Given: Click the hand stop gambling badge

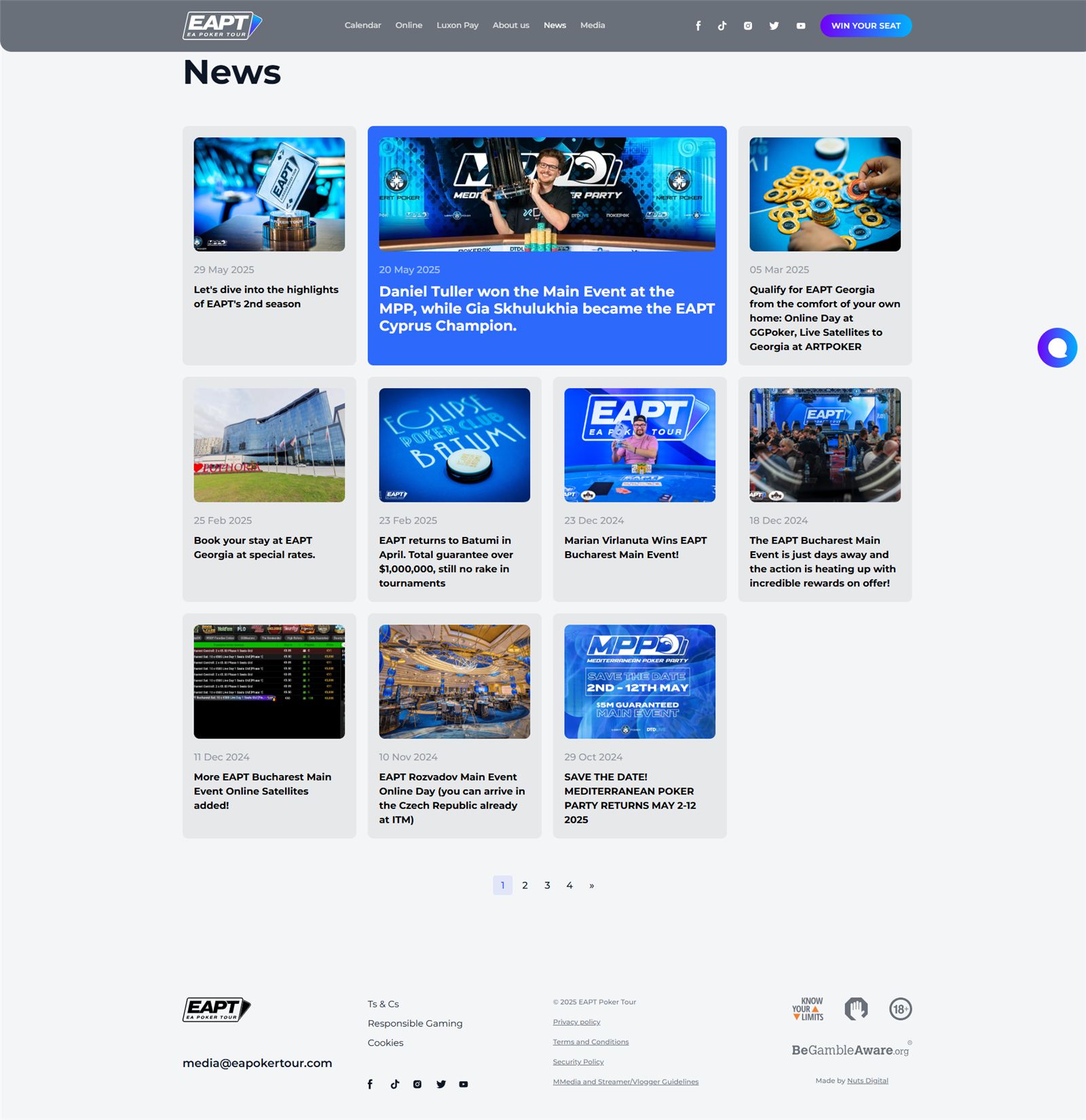Looking at the screenshot, I should click(x=856, y=1009).
